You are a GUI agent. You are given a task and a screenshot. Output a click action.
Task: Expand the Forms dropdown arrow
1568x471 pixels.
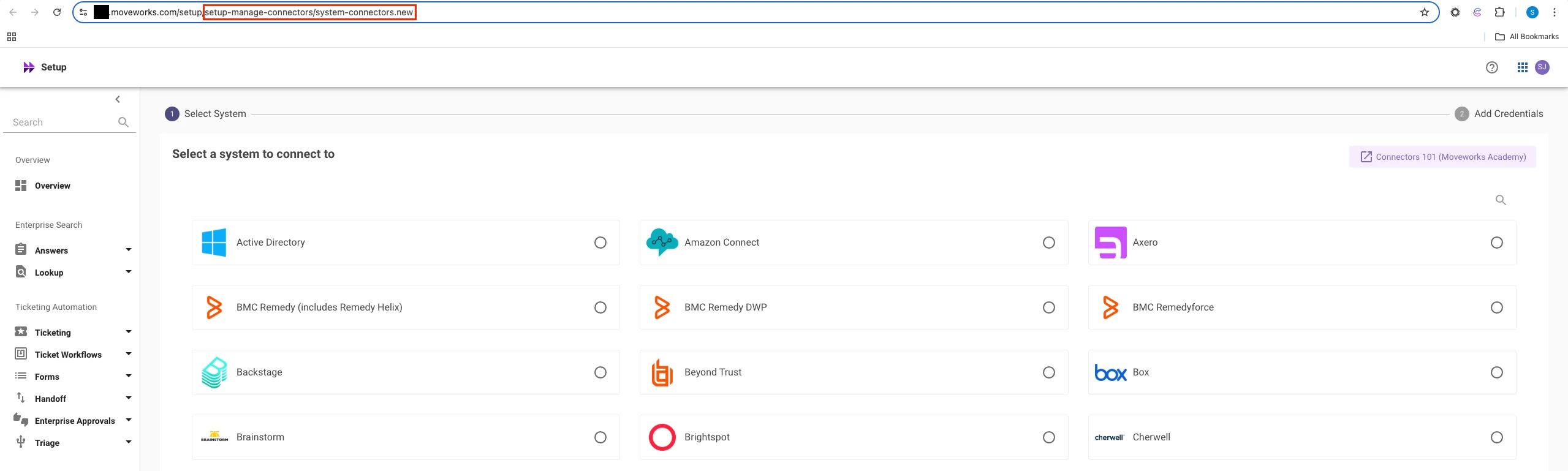[x=129, y=376]
